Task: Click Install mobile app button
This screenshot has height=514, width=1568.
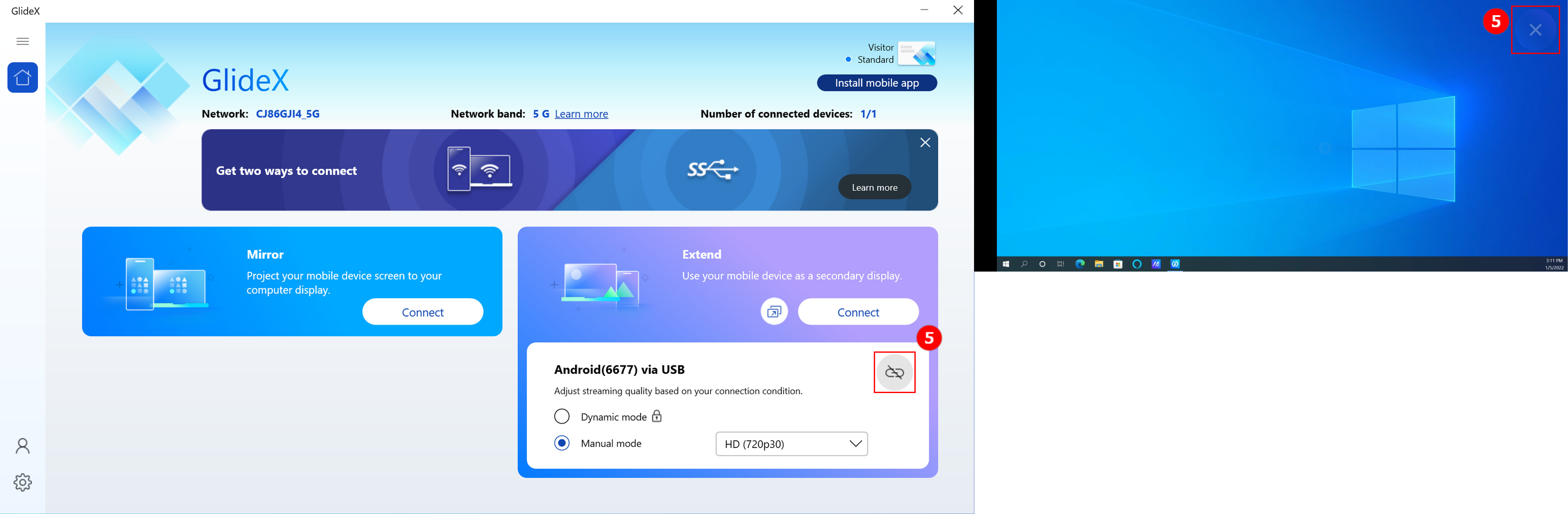Action: pyautogui.click(x=877, y=83)
